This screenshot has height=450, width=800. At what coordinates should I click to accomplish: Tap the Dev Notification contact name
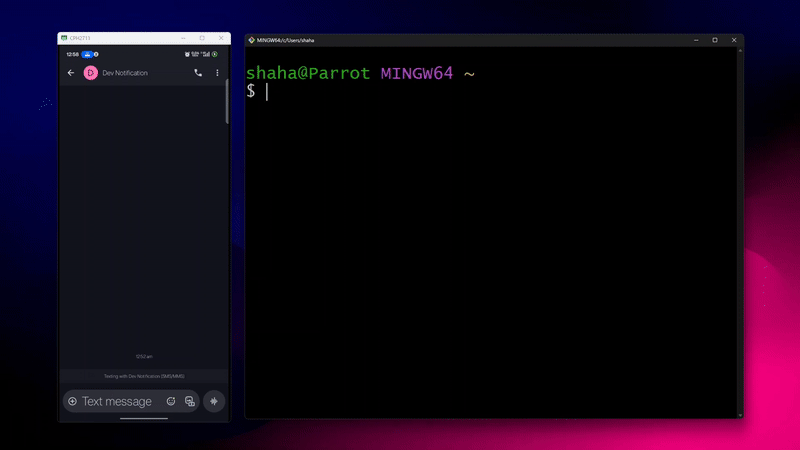tap(125, 73)
